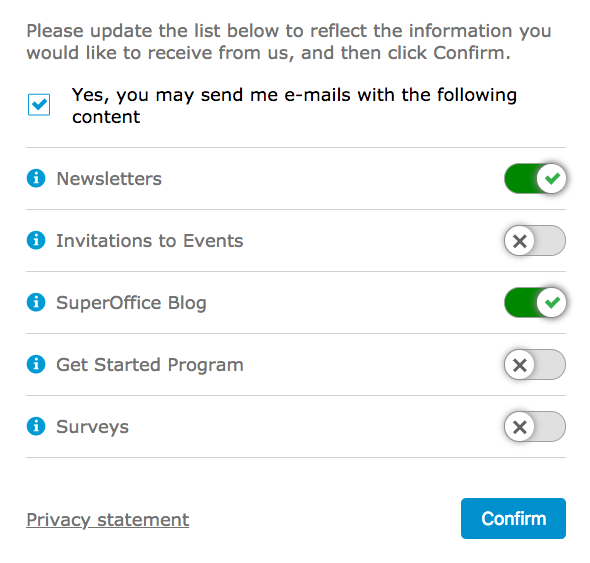590x563 pixels.
Task: Enable the Surveys toggle
Action: pyautogui.click(x=535, y=426)
